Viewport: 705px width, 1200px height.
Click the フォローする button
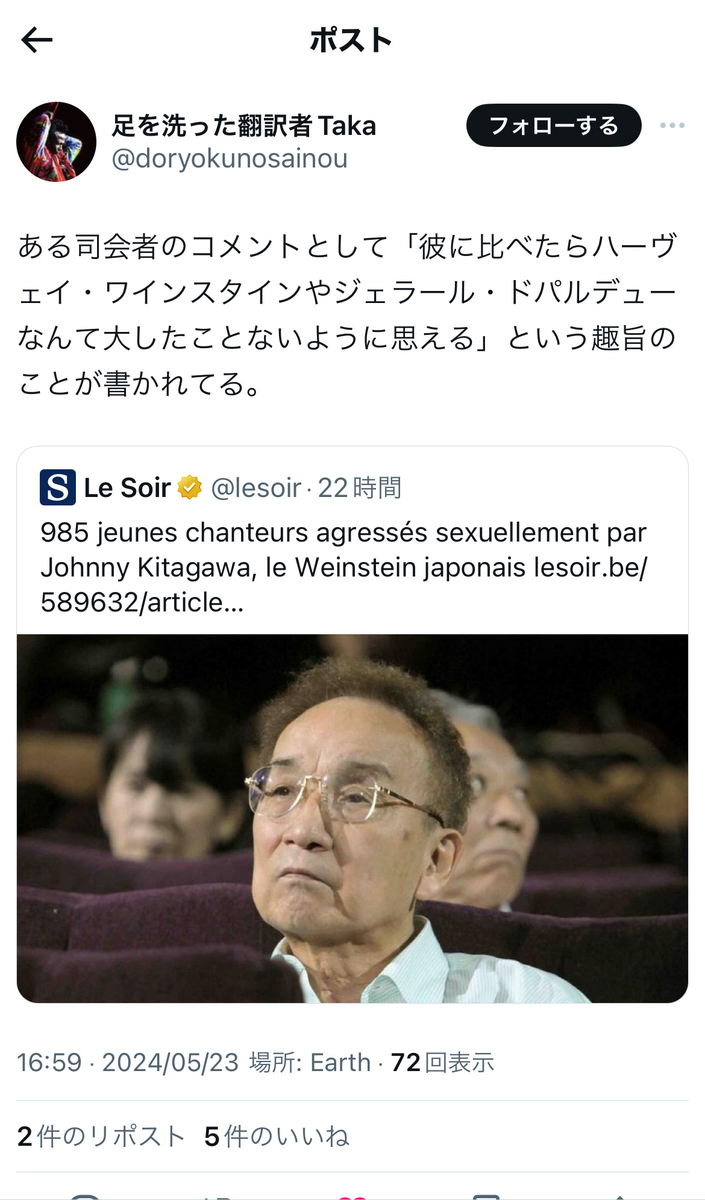(x=553, y=125)
